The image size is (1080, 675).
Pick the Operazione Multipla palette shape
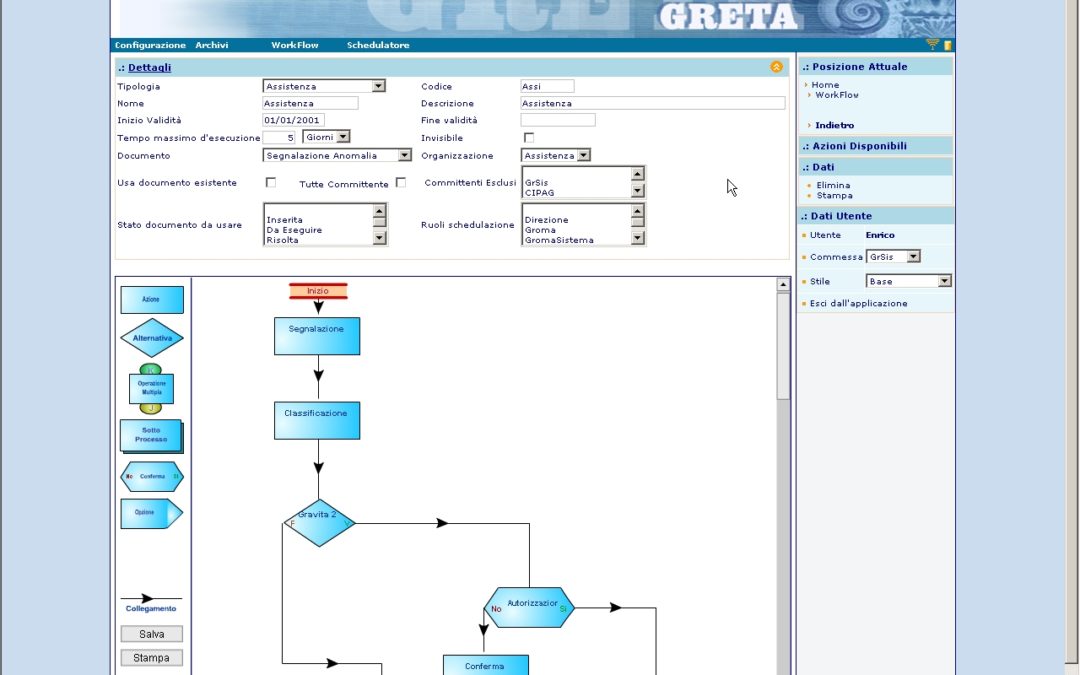pyautogui.click(x=152, y=388)
